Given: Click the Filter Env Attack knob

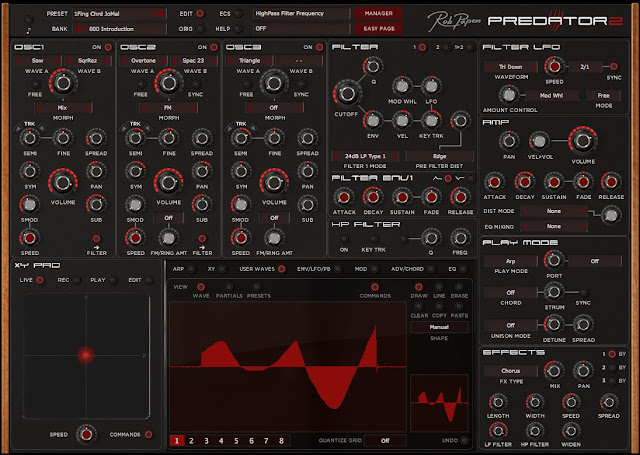Looking at the screenshot, I should point(344,198).
